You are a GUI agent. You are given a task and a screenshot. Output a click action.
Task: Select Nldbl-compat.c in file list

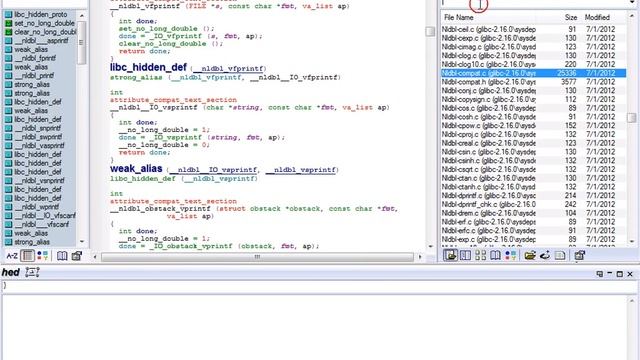(x=533, y=73)
